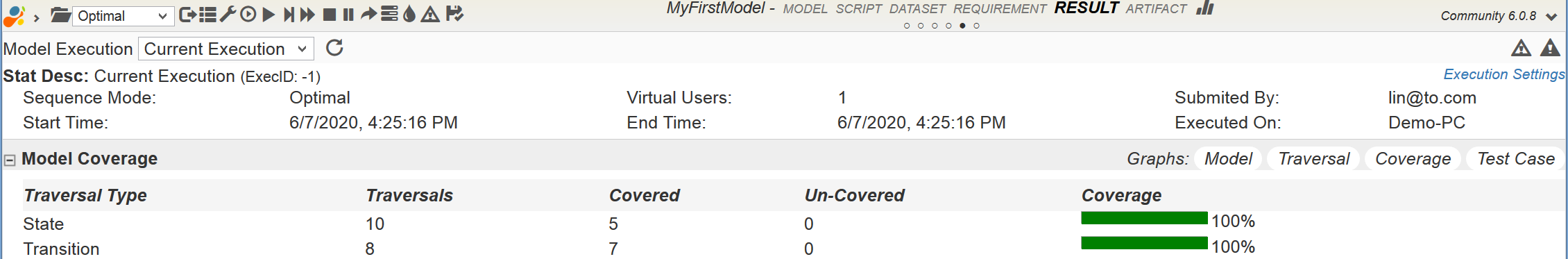Click the open folder icon
Screen dimensions: 1568x259
coord(61,15)
